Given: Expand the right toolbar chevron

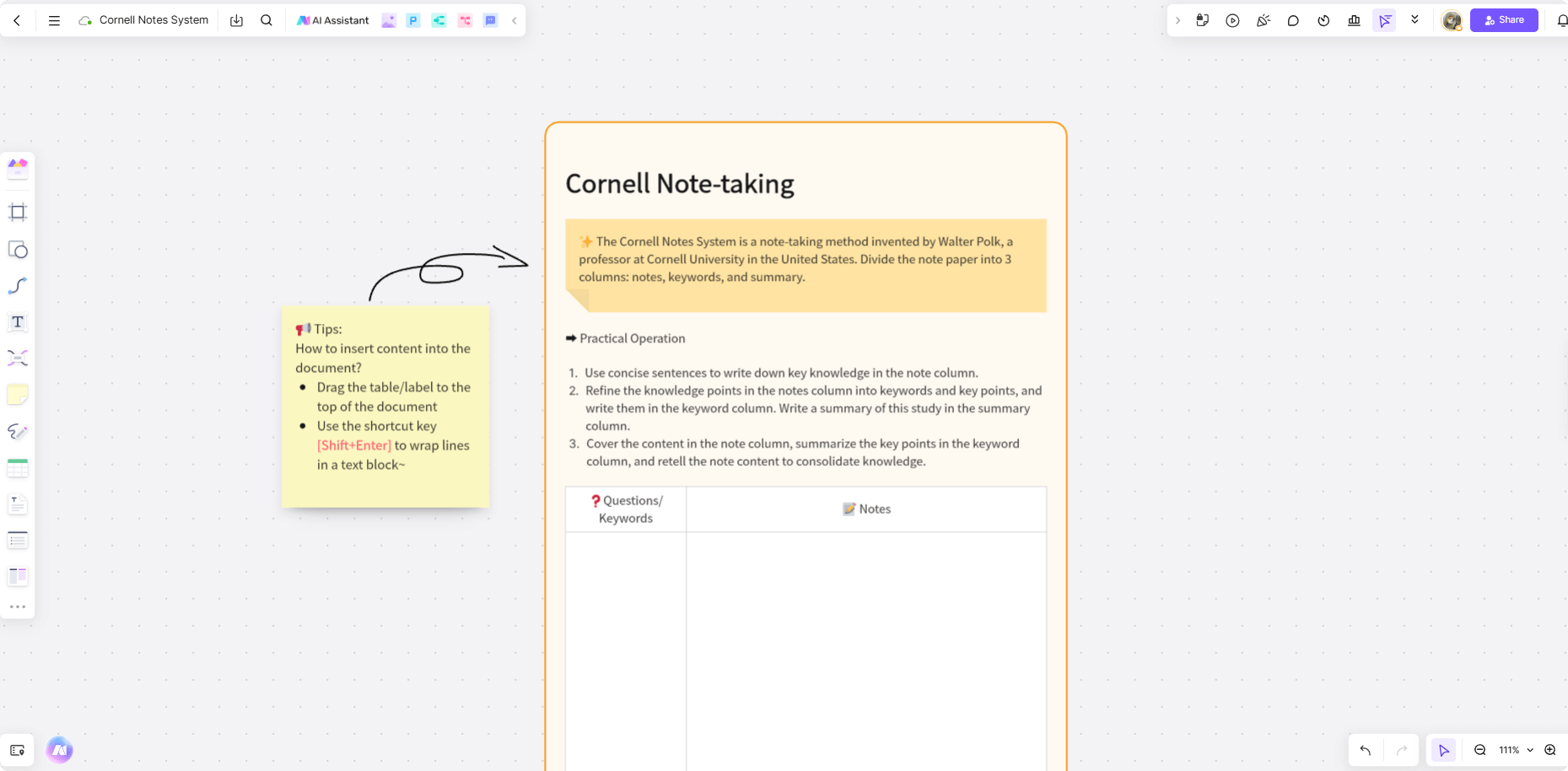Looking at the screenshot, I should pos(1177,20).
